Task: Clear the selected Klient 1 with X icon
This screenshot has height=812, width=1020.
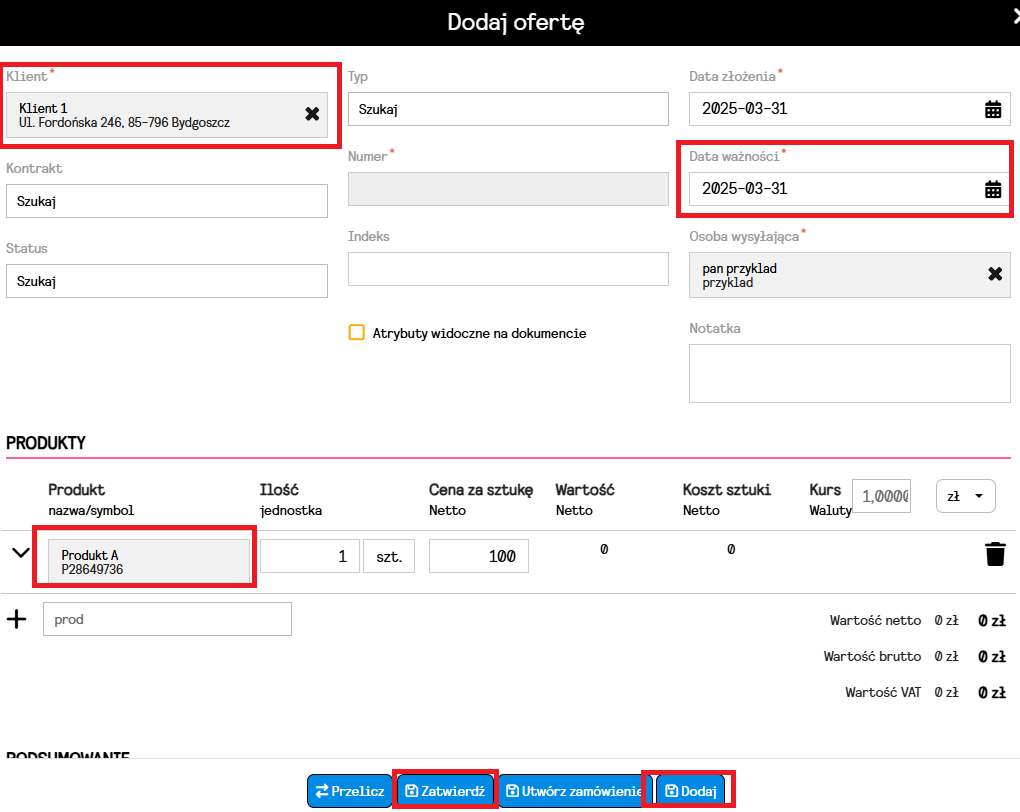Action: [x=312, y=114]
